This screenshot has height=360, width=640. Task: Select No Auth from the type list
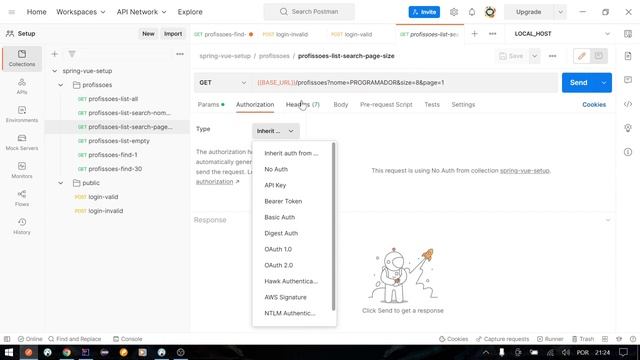[x=276, y=169]
